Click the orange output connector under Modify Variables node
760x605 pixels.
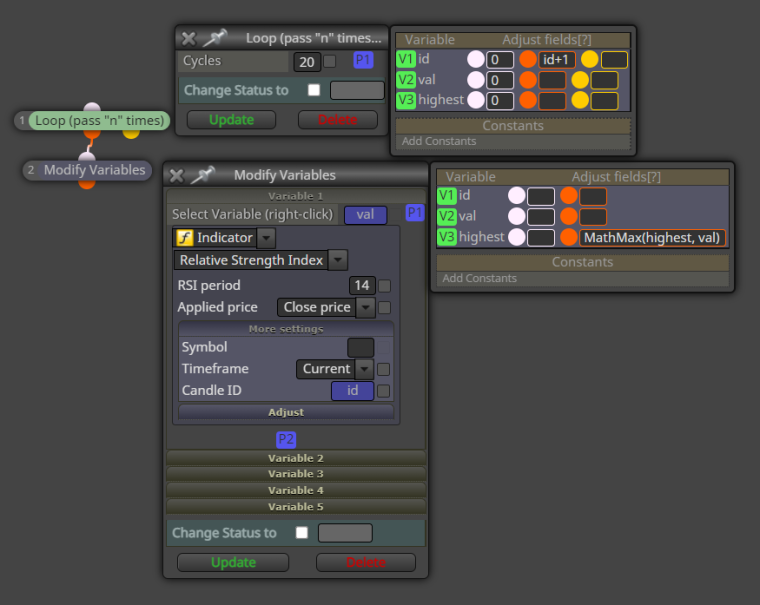pos(87,184)
